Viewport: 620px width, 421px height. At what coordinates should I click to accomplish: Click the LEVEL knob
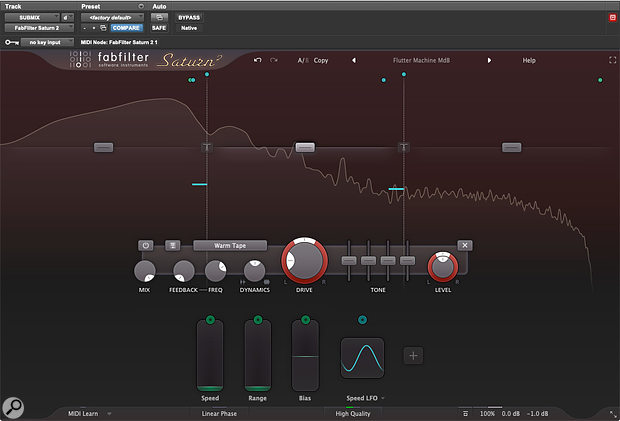pyautogui.click(x=443, y=266)
